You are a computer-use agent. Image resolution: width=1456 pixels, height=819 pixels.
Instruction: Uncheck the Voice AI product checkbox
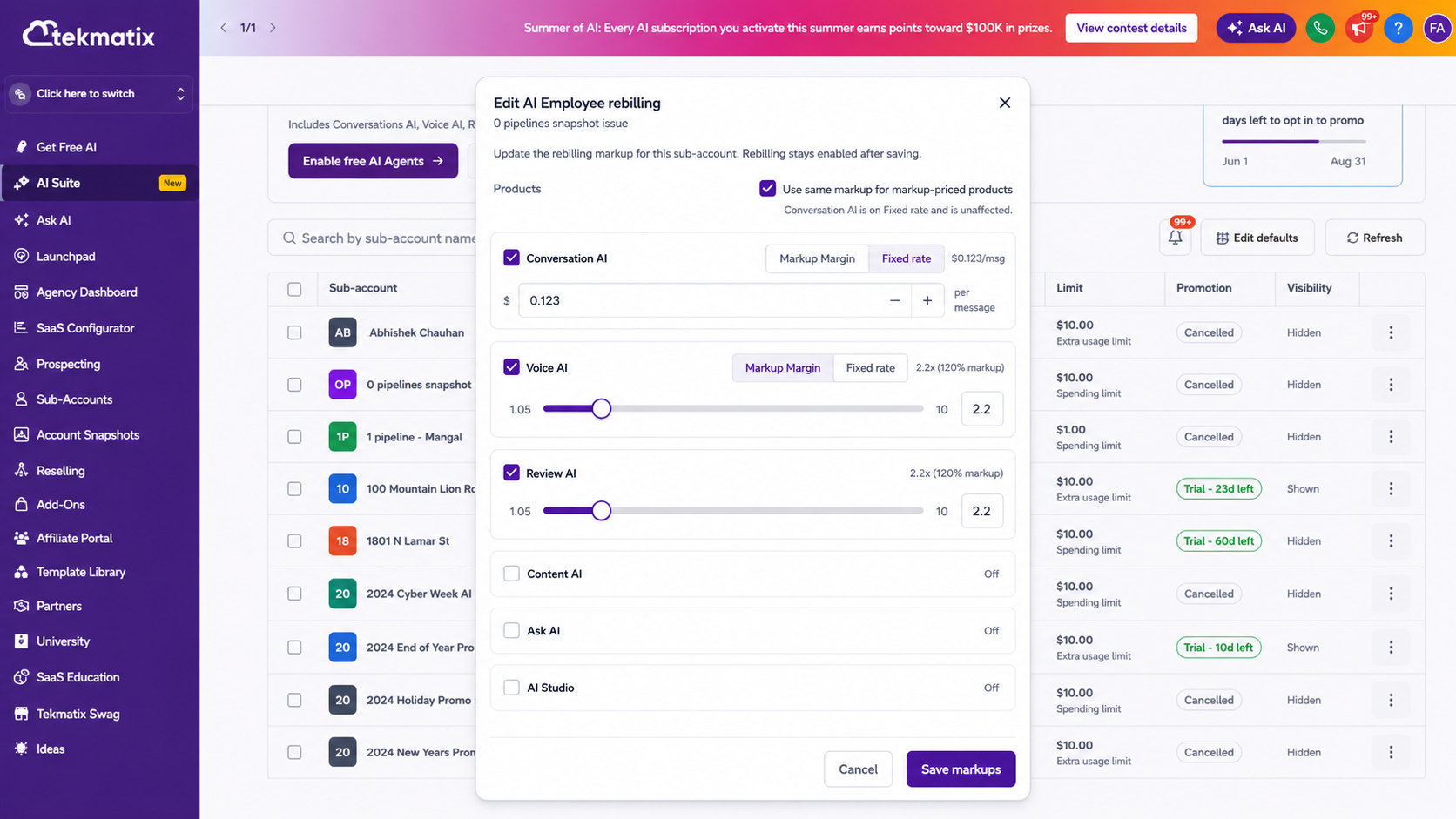(511, 367)
